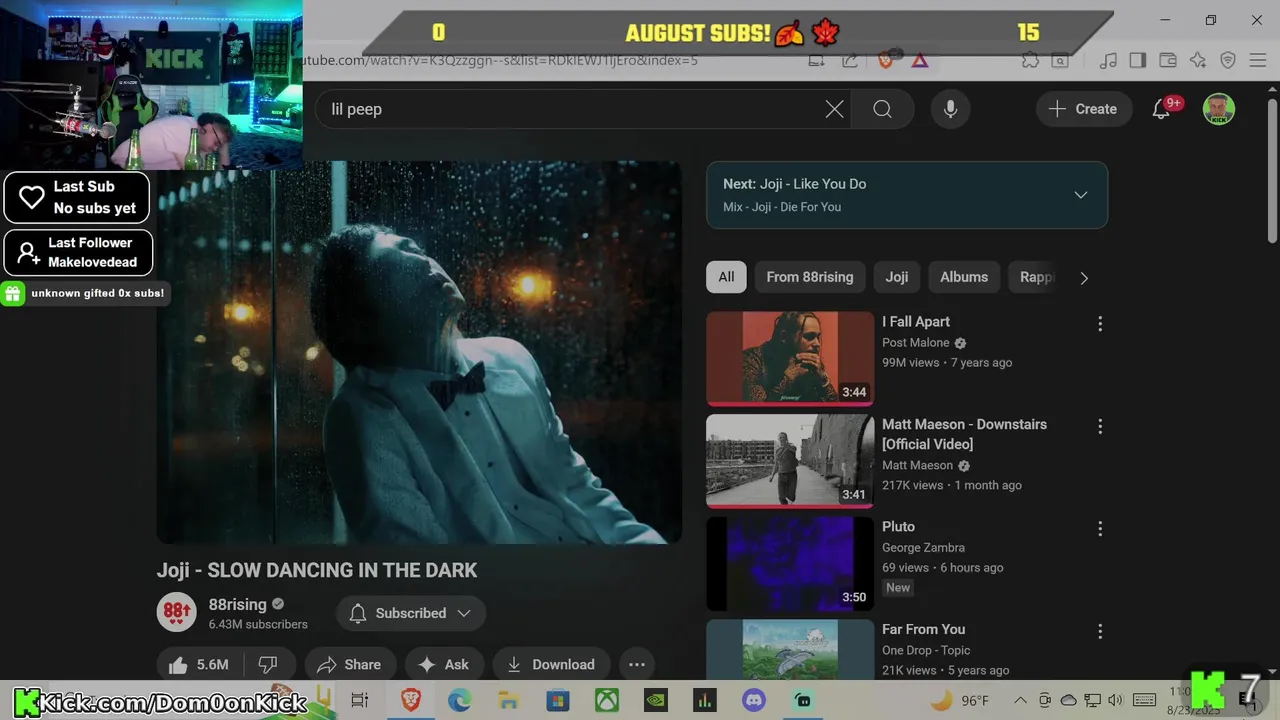Start voice search with microphone icon
The image size is (1280, 720).
point(950,109)
